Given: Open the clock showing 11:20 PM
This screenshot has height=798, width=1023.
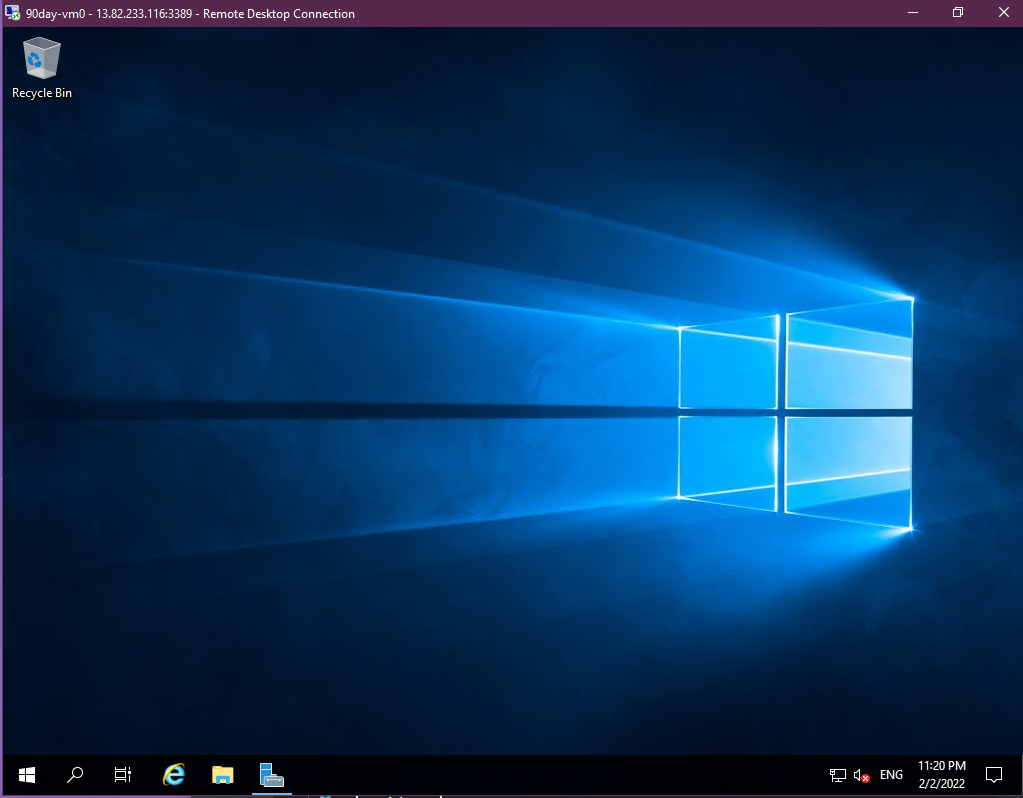Looking at the screenshot, I should point(941,766).
